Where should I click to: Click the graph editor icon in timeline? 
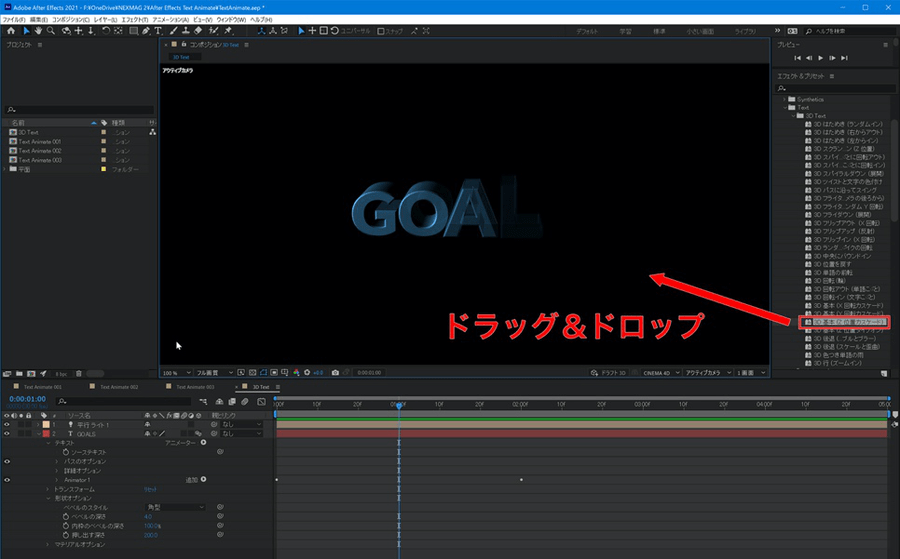[261, 402]
